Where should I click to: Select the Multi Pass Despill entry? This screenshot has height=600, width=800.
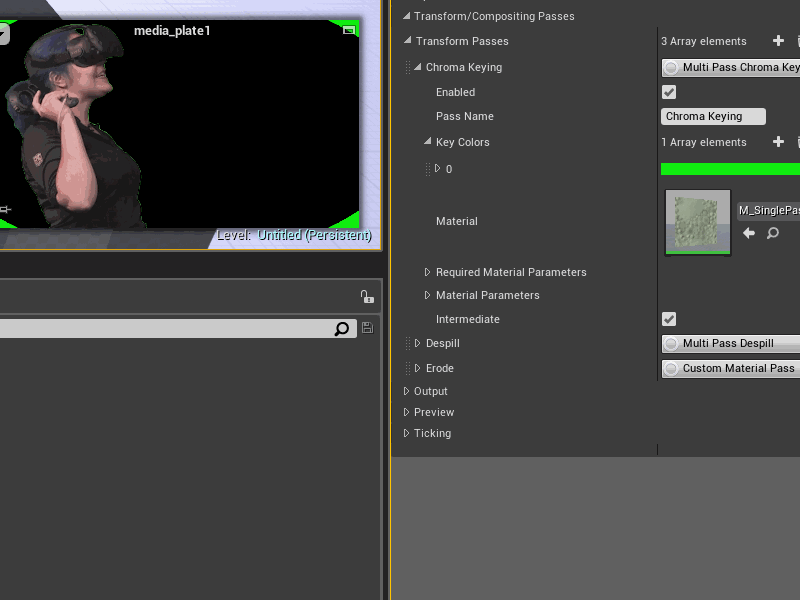pos(730,344)
